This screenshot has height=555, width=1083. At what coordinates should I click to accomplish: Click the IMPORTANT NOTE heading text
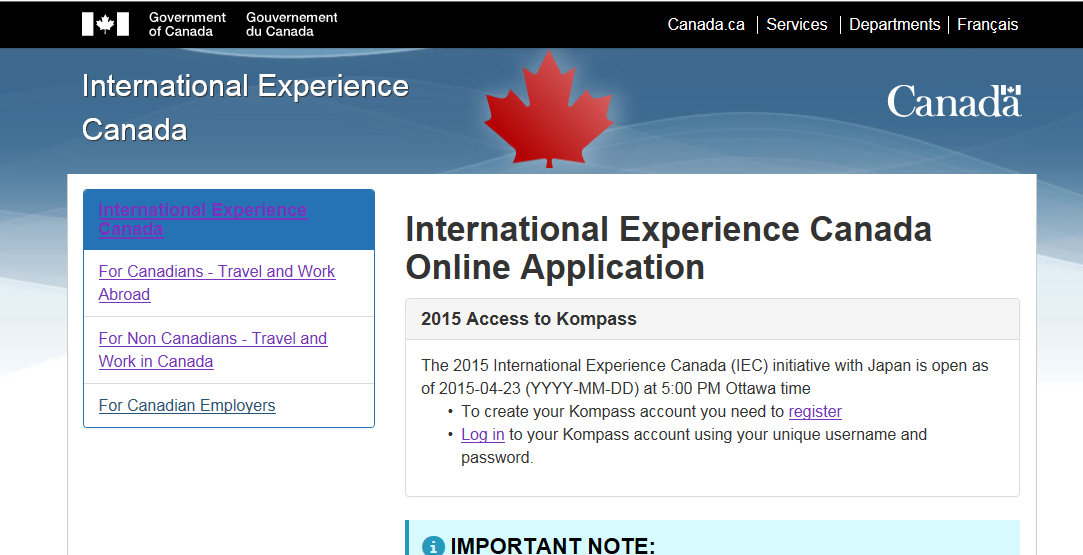coord(553,546)
